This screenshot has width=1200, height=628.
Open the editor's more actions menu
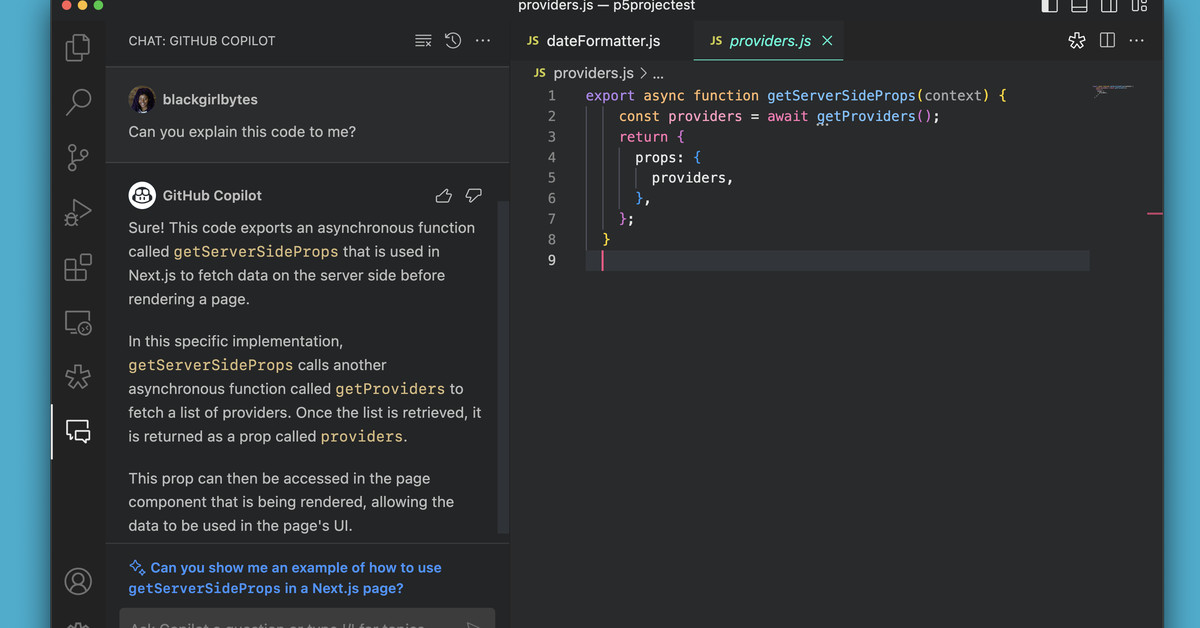[1136, 40]
